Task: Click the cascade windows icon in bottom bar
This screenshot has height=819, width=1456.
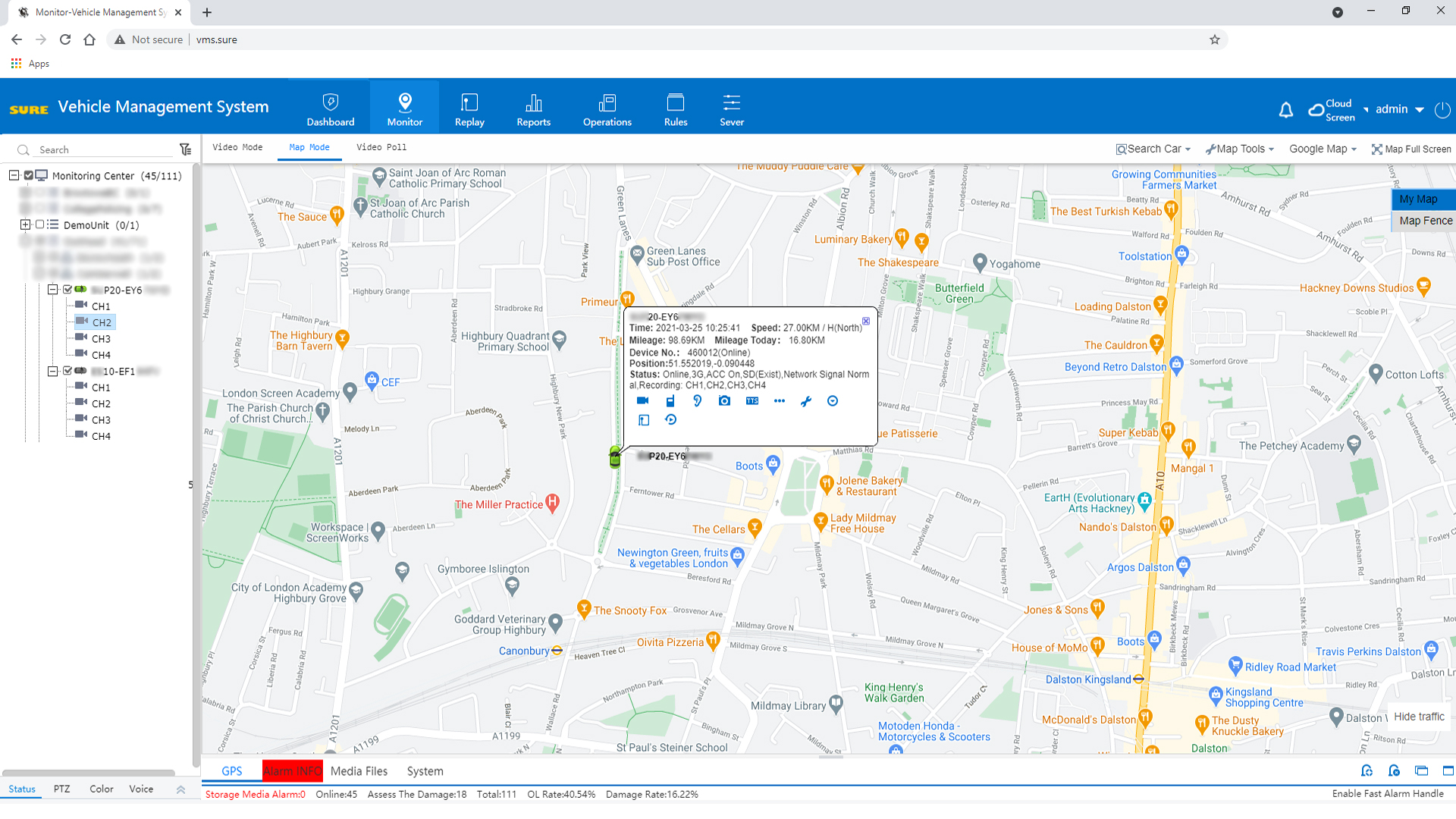Action: coord(1421,771)
